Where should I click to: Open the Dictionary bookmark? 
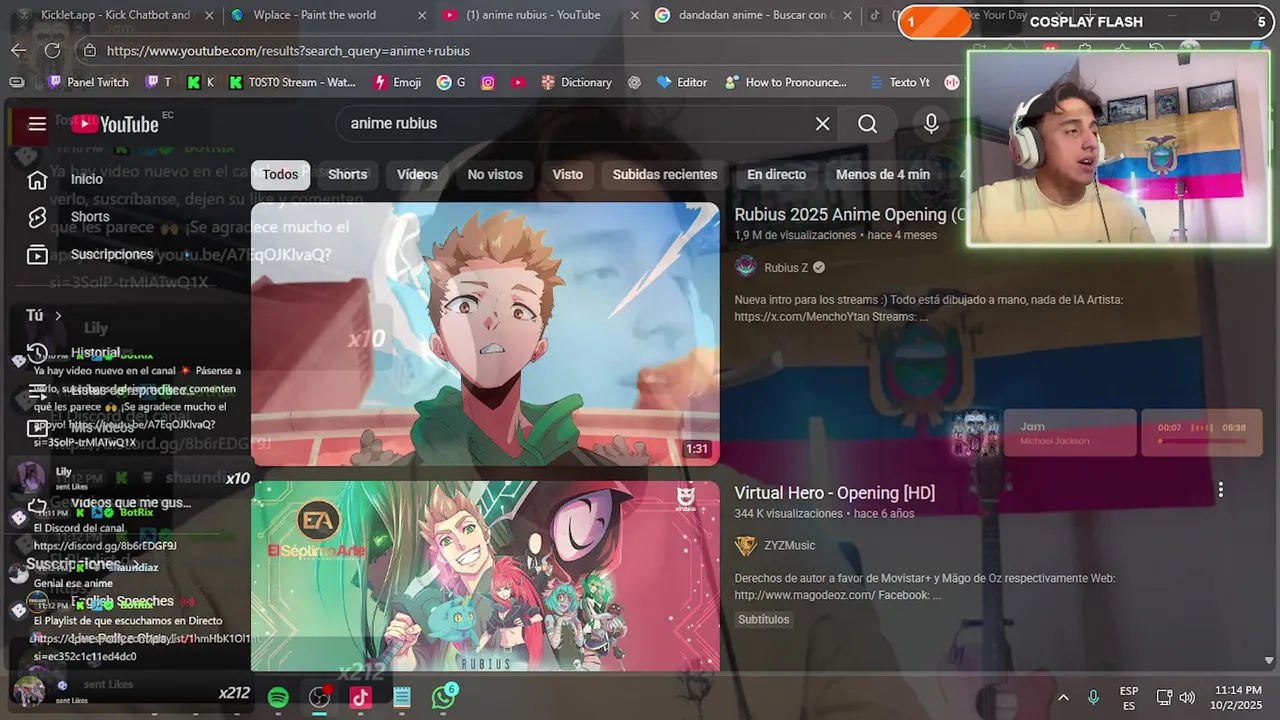pos(576,82)
